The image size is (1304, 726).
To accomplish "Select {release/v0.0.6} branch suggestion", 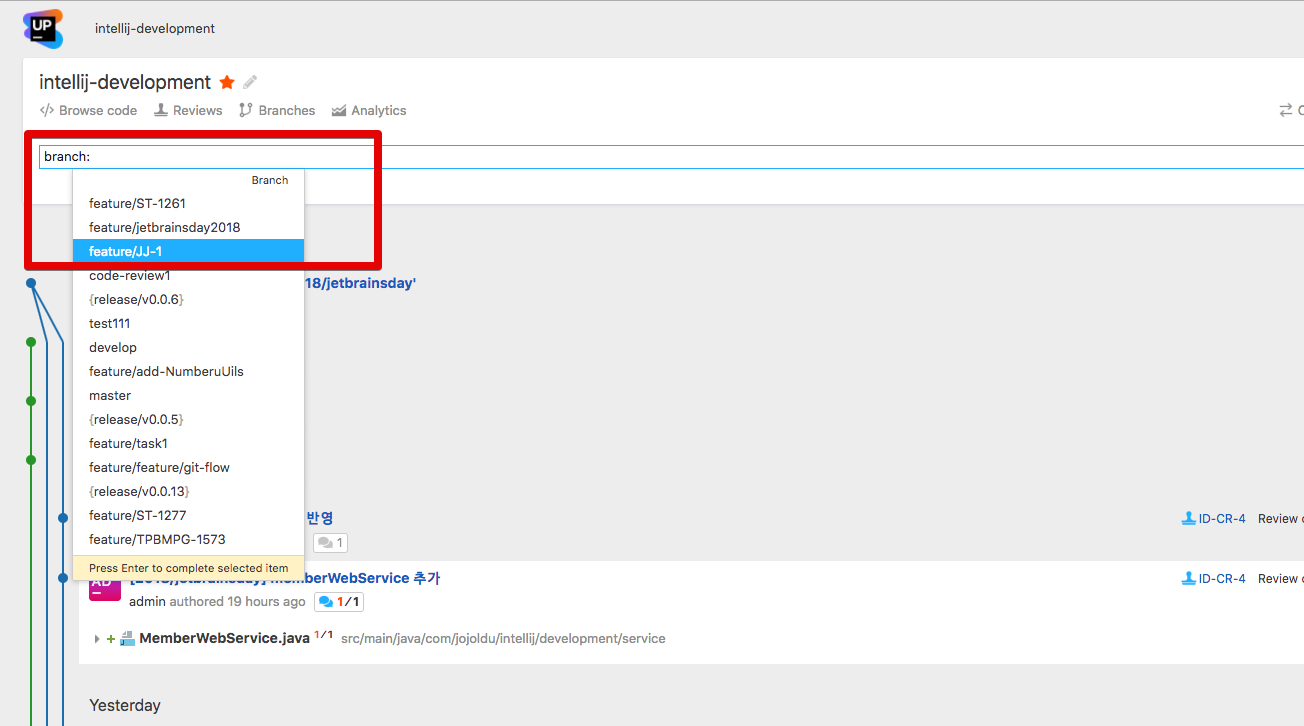I will coord(188,299).
